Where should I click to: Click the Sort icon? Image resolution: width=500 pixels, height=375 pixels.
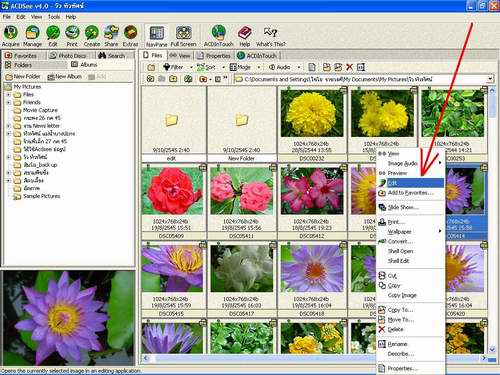point(200,67)
